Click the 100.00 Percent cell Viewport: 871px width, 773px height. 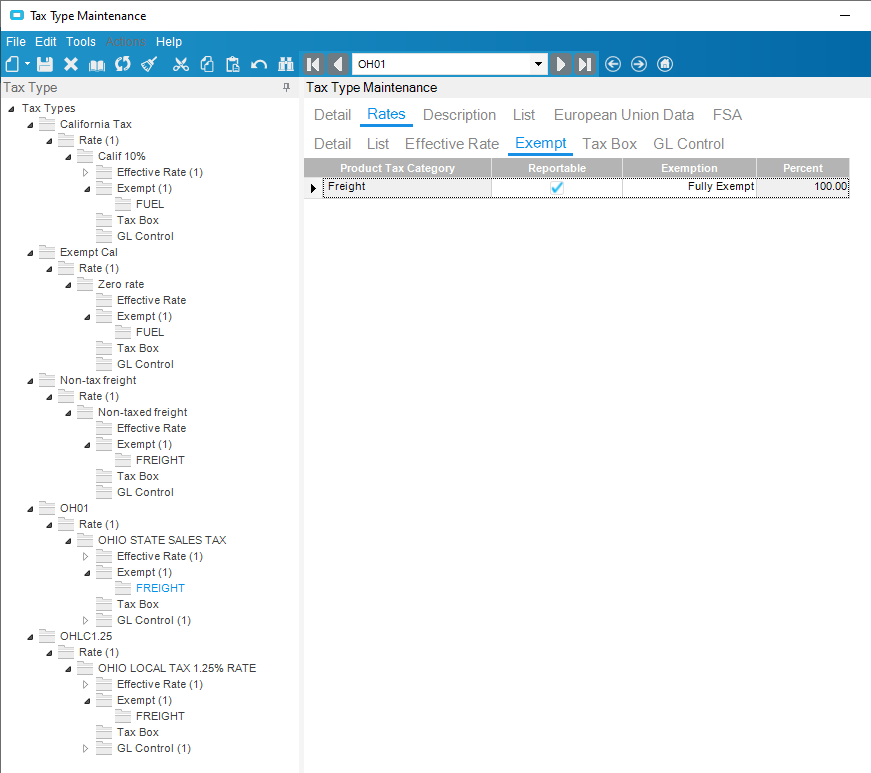803,187
